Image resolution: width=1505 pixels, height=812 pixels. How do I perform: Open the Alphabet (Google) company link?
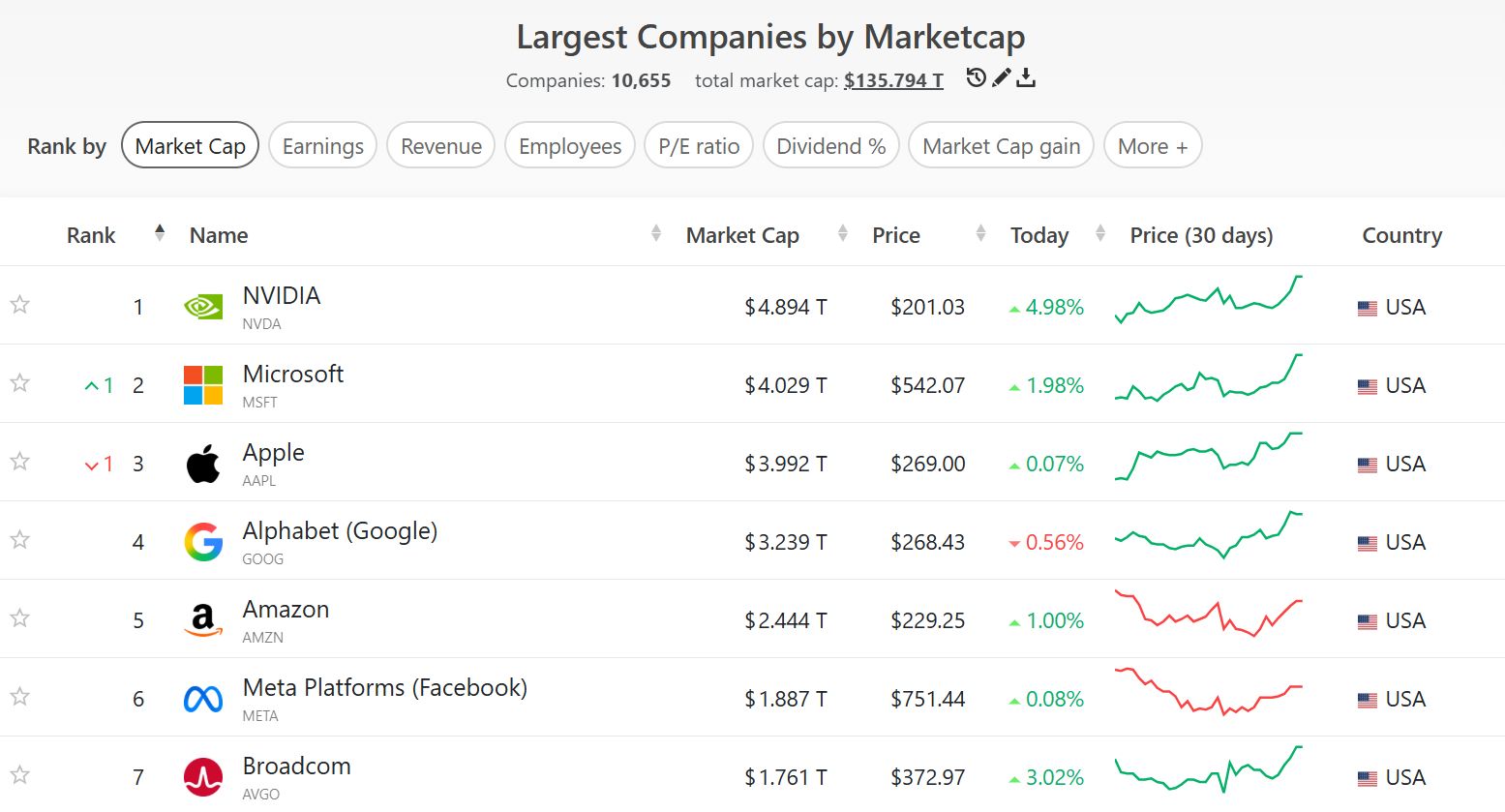coord(340,531)
